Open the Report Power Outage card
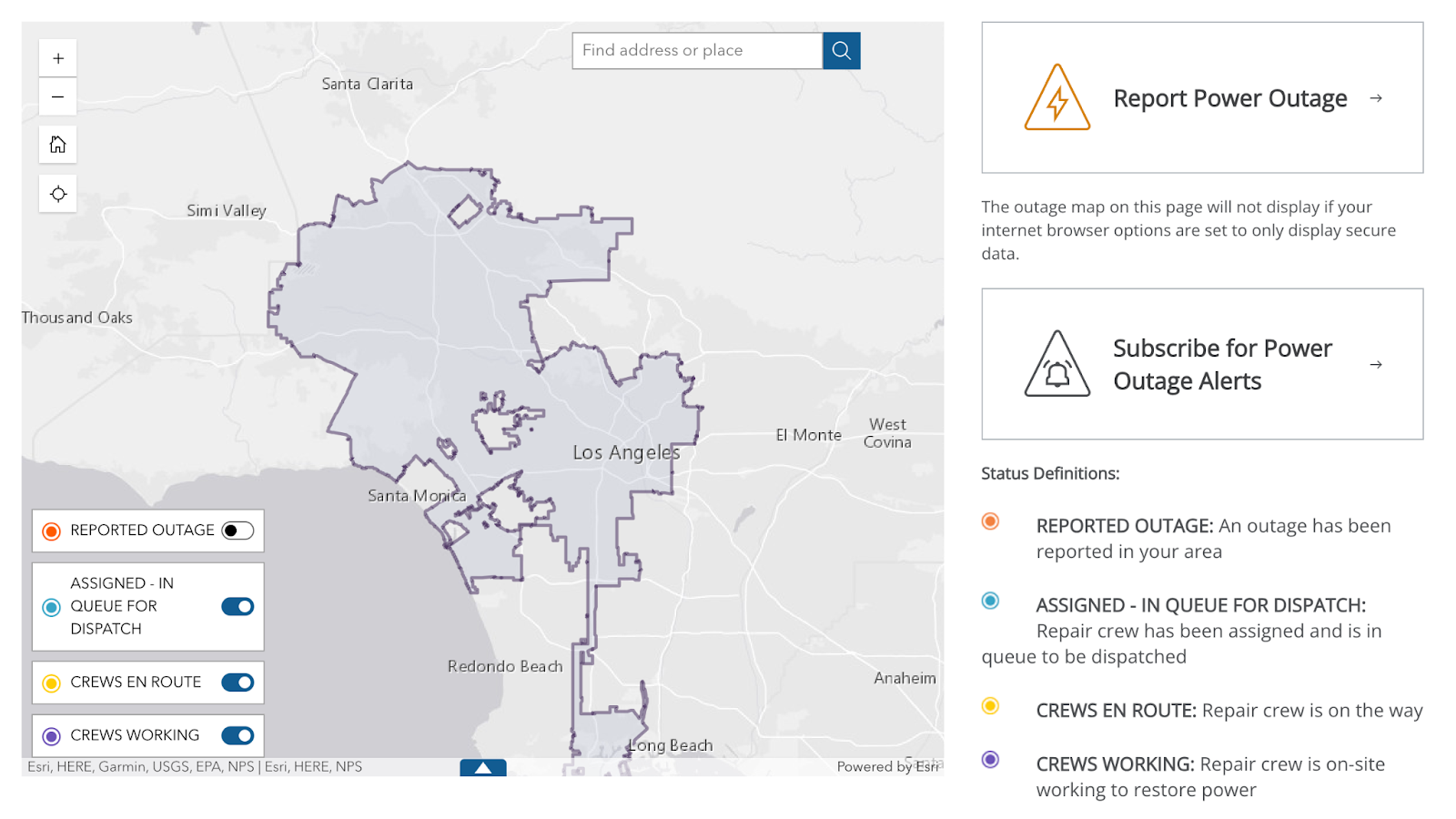 pyautogui.click(x=1201, y=98)
